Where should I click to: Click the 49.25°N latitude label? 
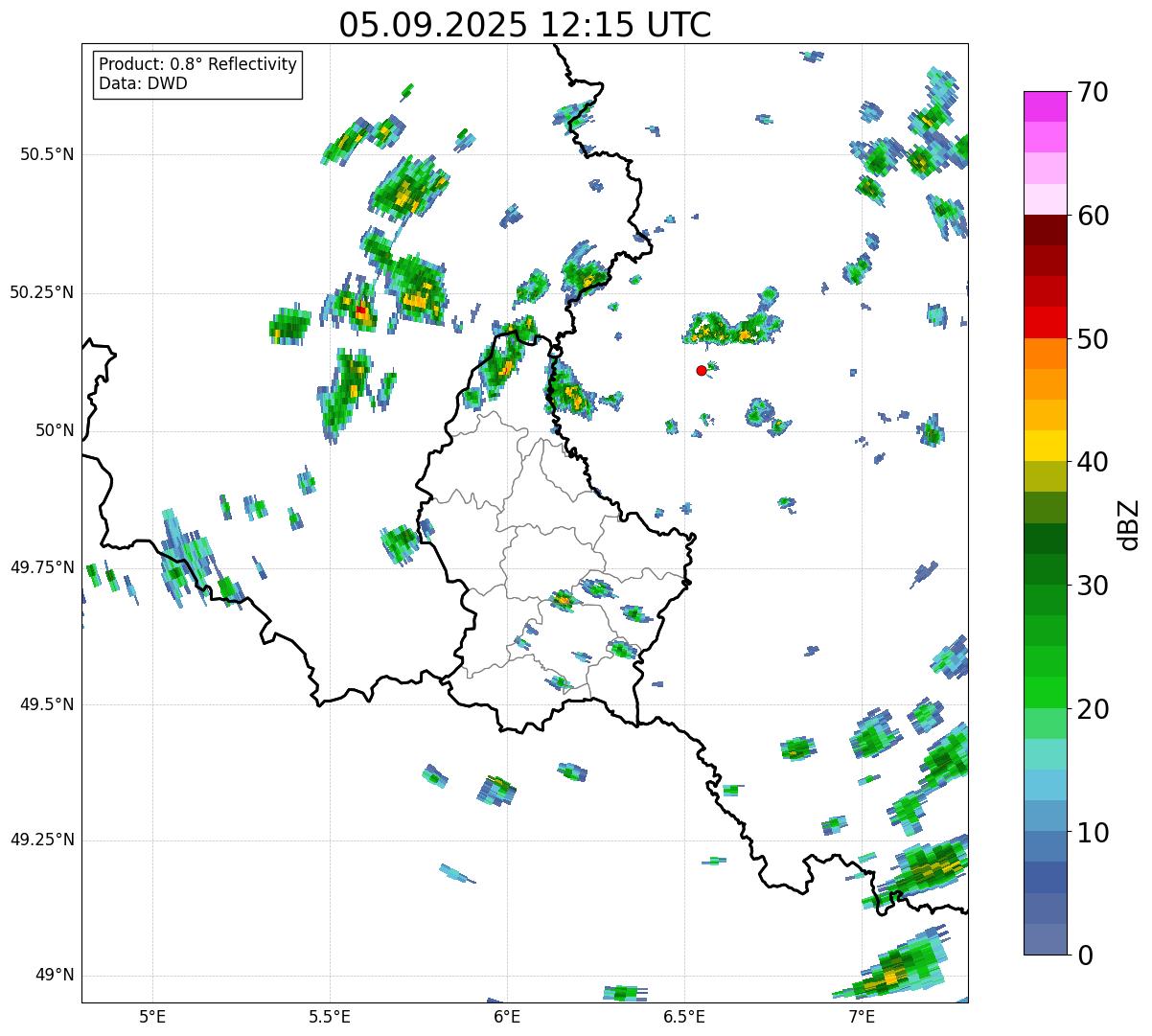tap(42, 840)
